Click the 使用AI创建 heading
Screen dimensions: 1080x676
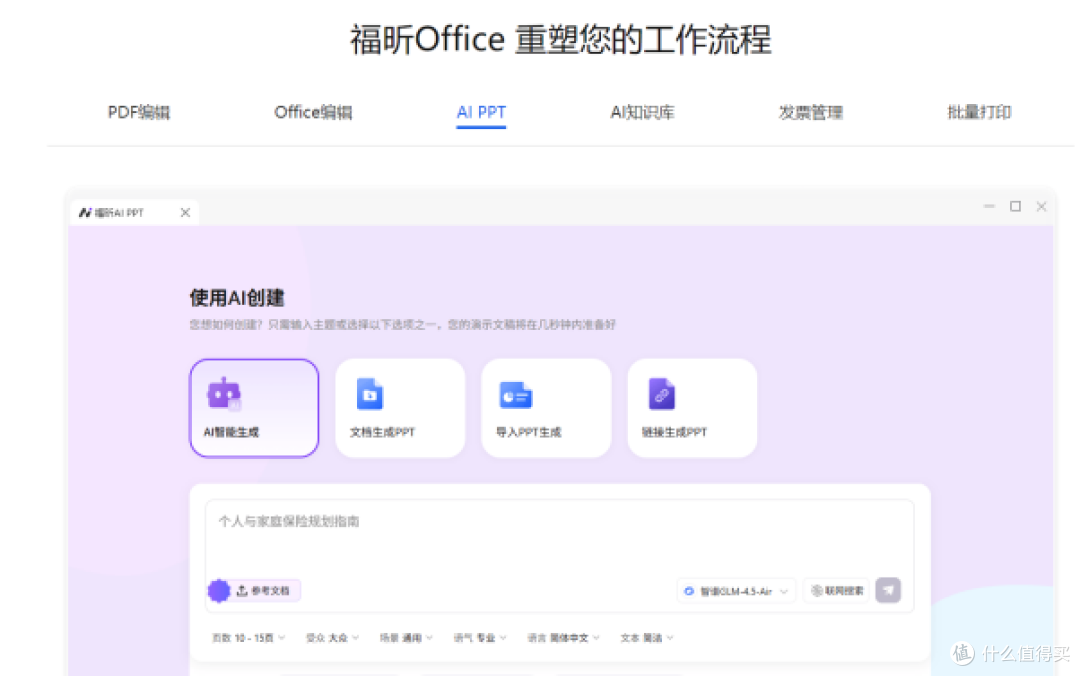click(237, 298)
